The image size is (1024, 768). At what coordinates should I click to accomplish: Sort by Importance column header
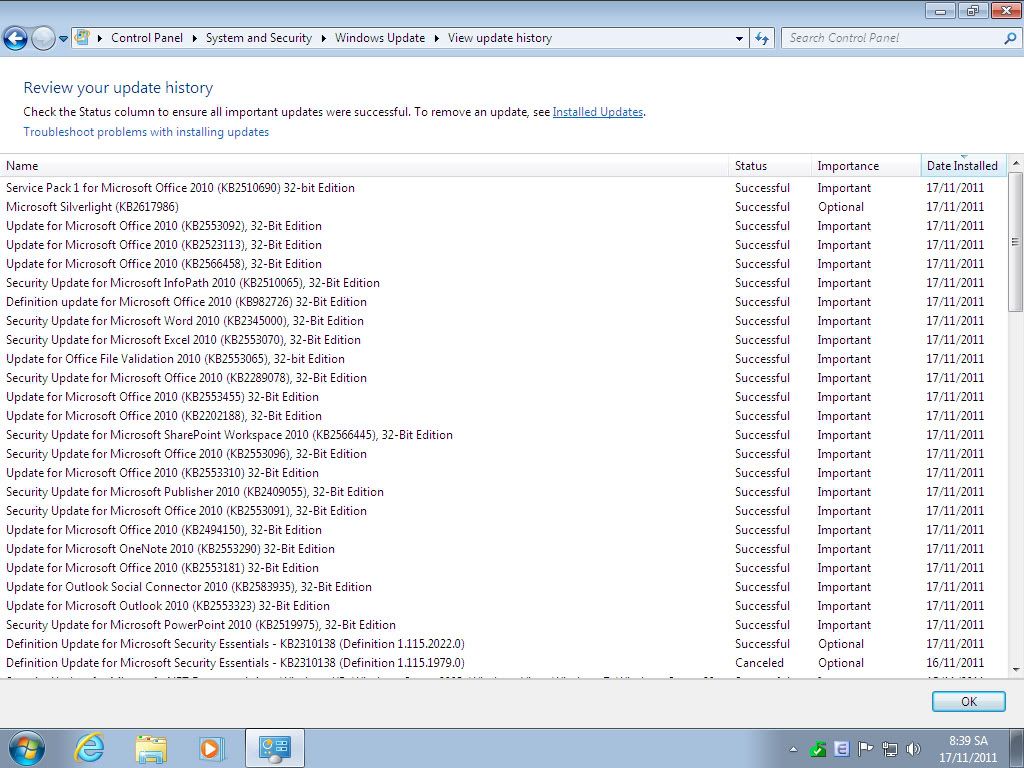pos(866,166)
